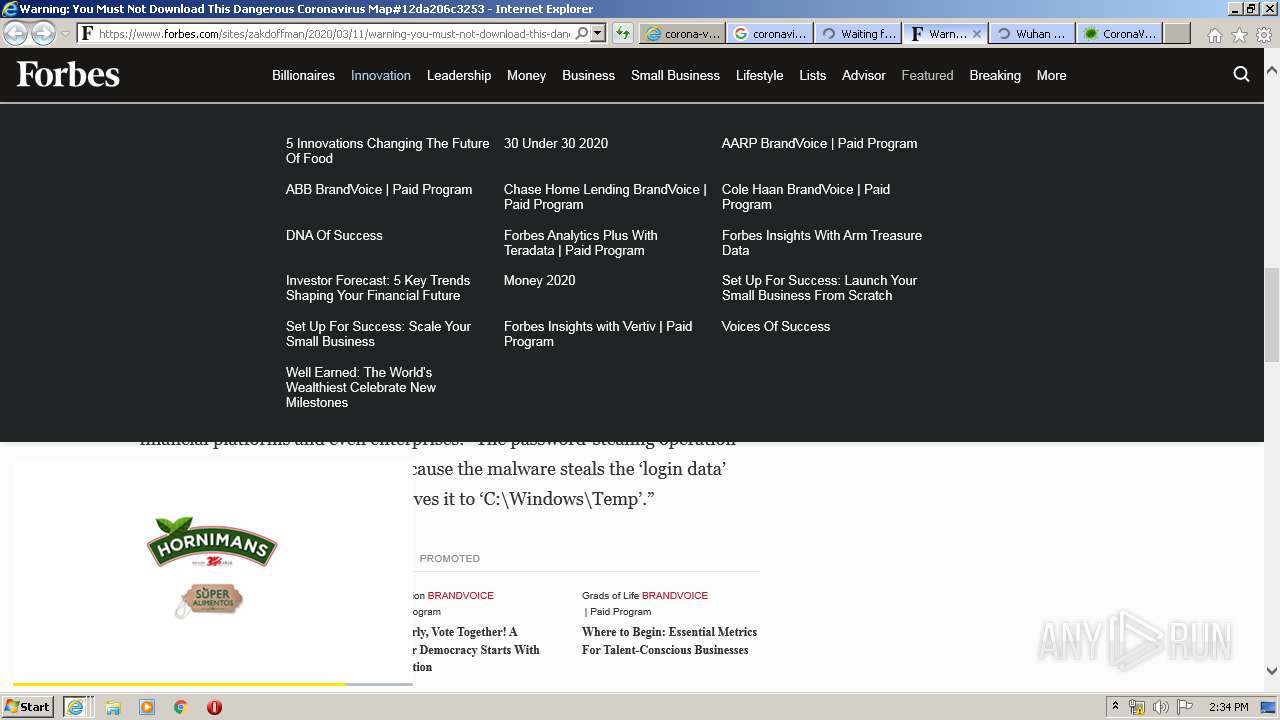Open a blank new tab

click(1177, 33)
